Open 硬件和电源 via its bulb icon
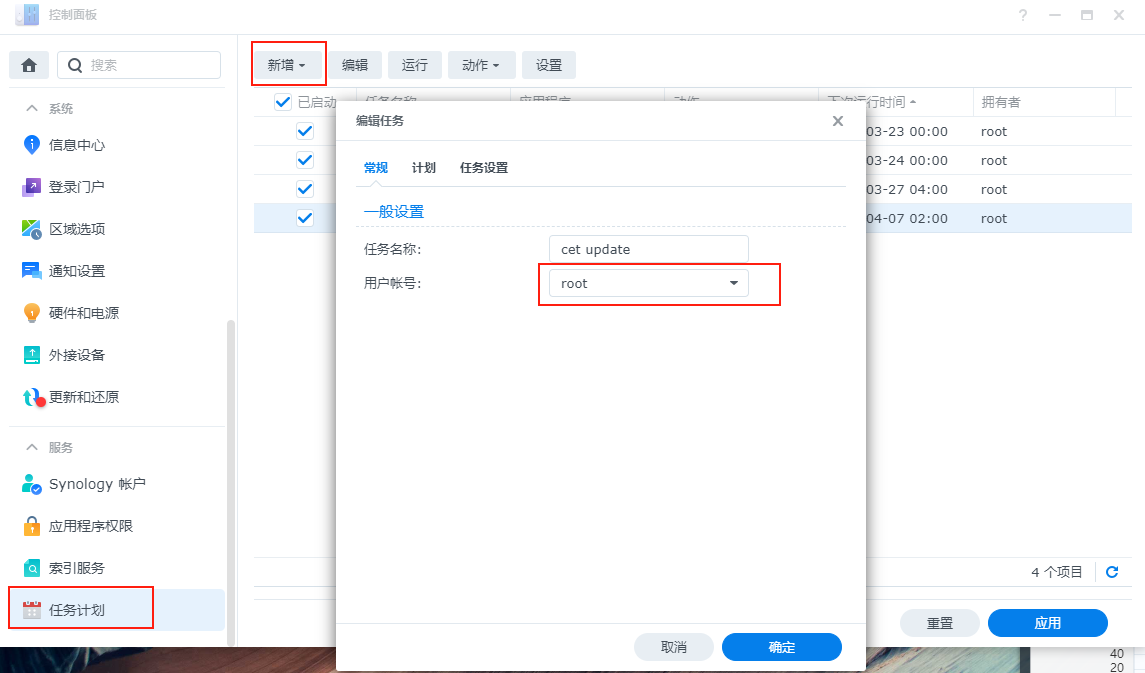Screen dimensions: 1145x673 pos(31,313)
